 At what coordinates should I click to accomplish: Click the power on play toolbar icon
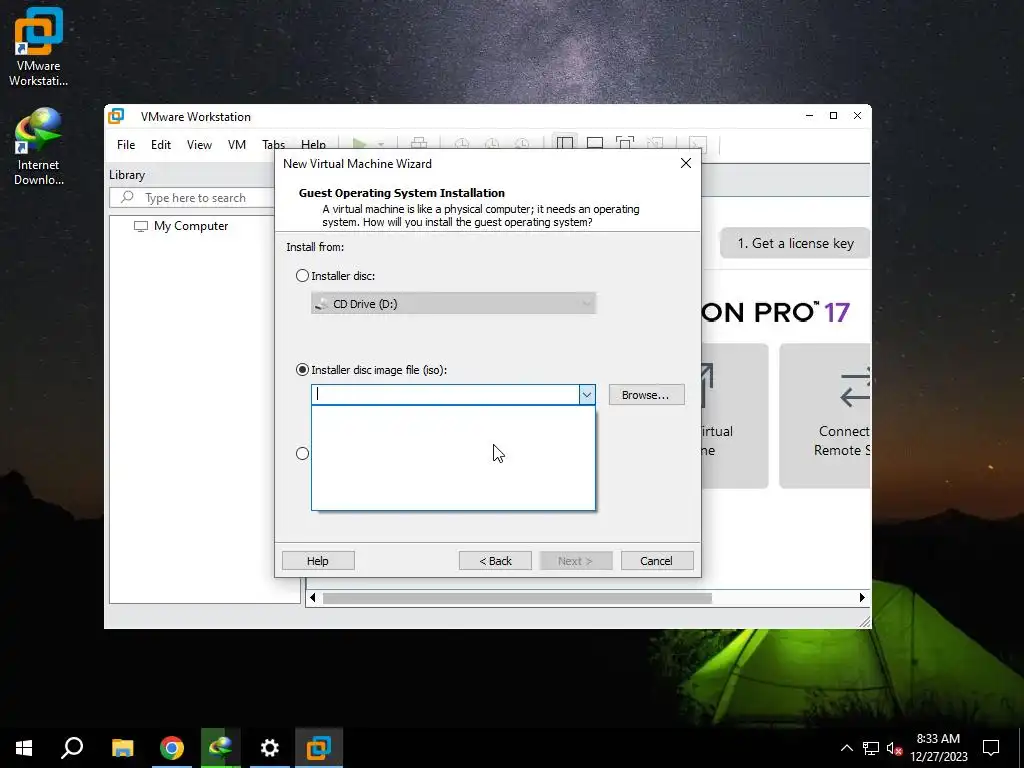[x=359, y=144]
